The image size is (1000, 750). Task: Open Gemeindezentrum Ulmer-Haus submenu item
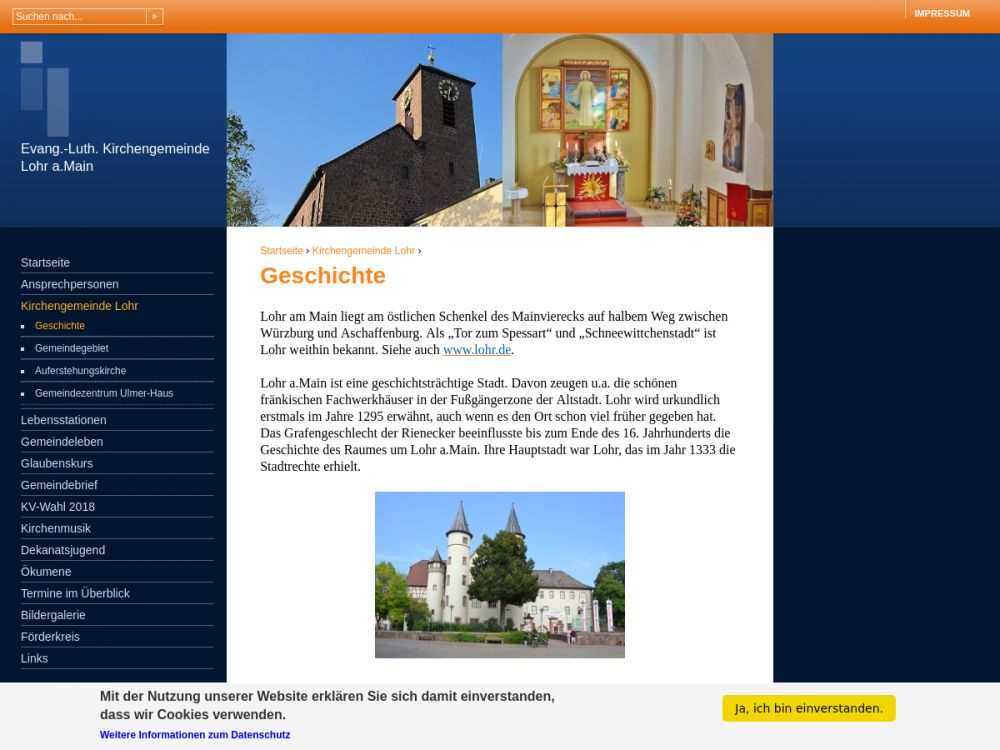click(x=103, y=393)
